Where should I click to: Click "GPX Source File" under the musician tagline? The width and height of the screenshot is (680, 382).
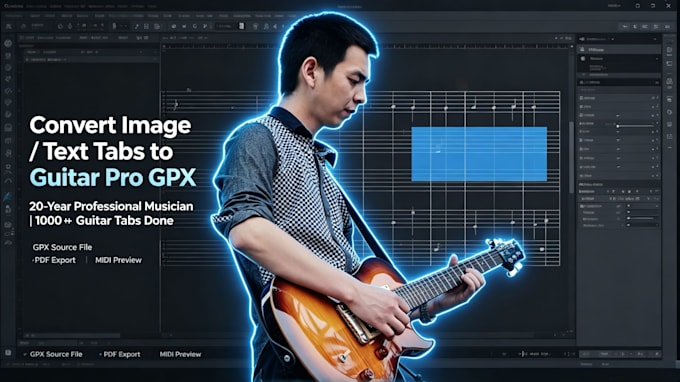[62, 247]
